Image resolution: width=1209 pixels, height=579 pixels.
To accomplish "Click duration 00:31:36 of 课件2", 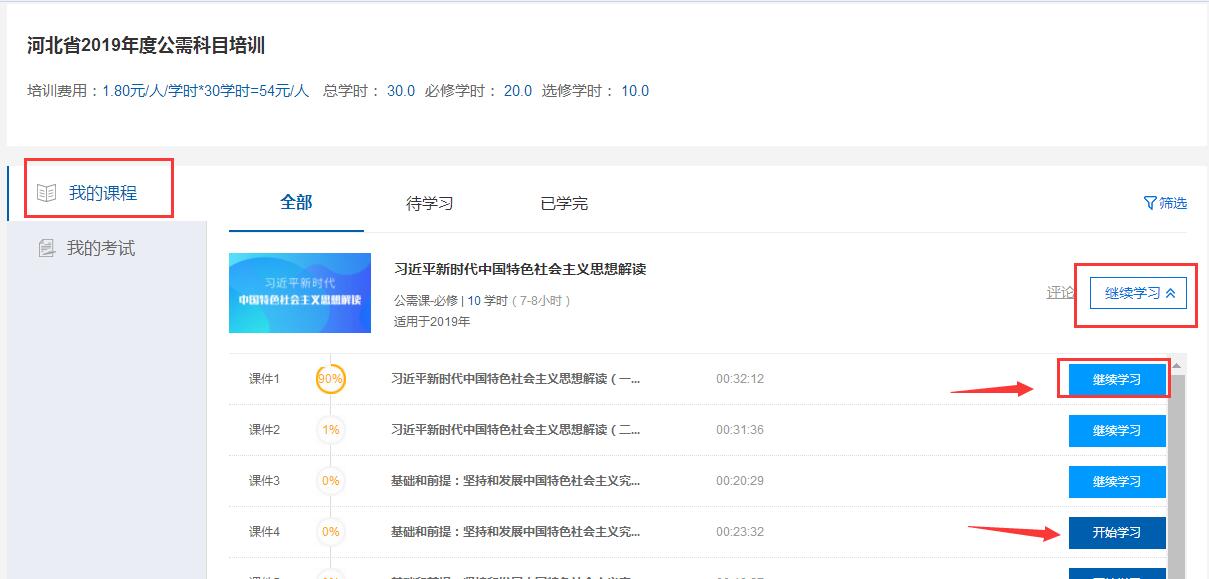I will (x=740, y=430).
